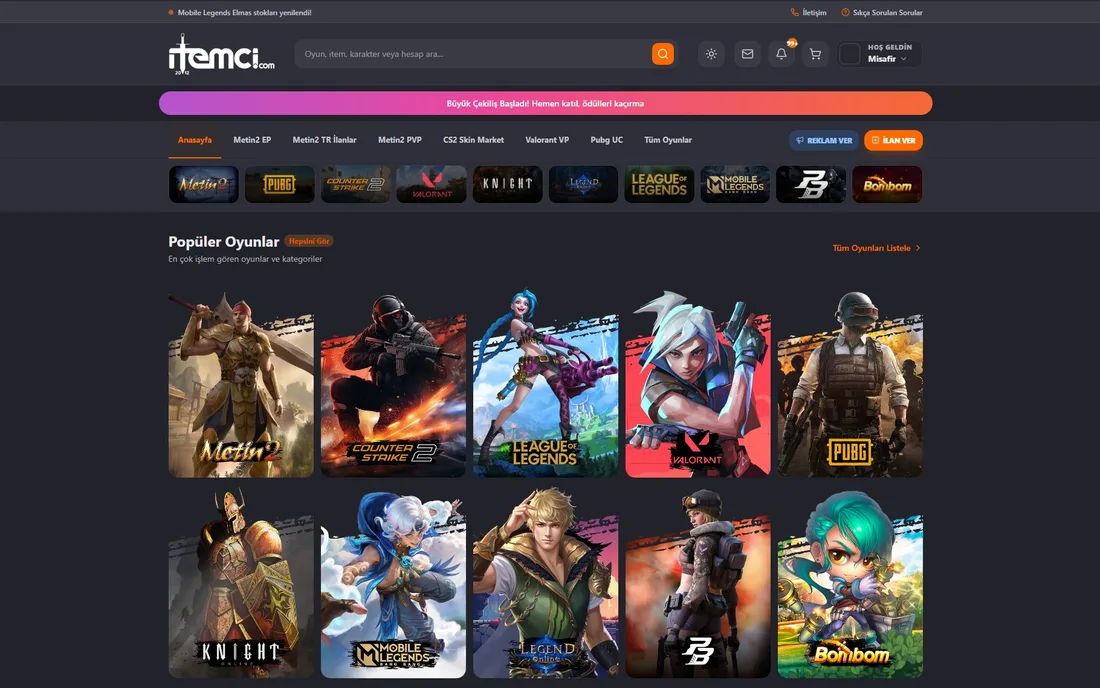
Task: Open the large Valorant game card
Action: pos(698,384)
